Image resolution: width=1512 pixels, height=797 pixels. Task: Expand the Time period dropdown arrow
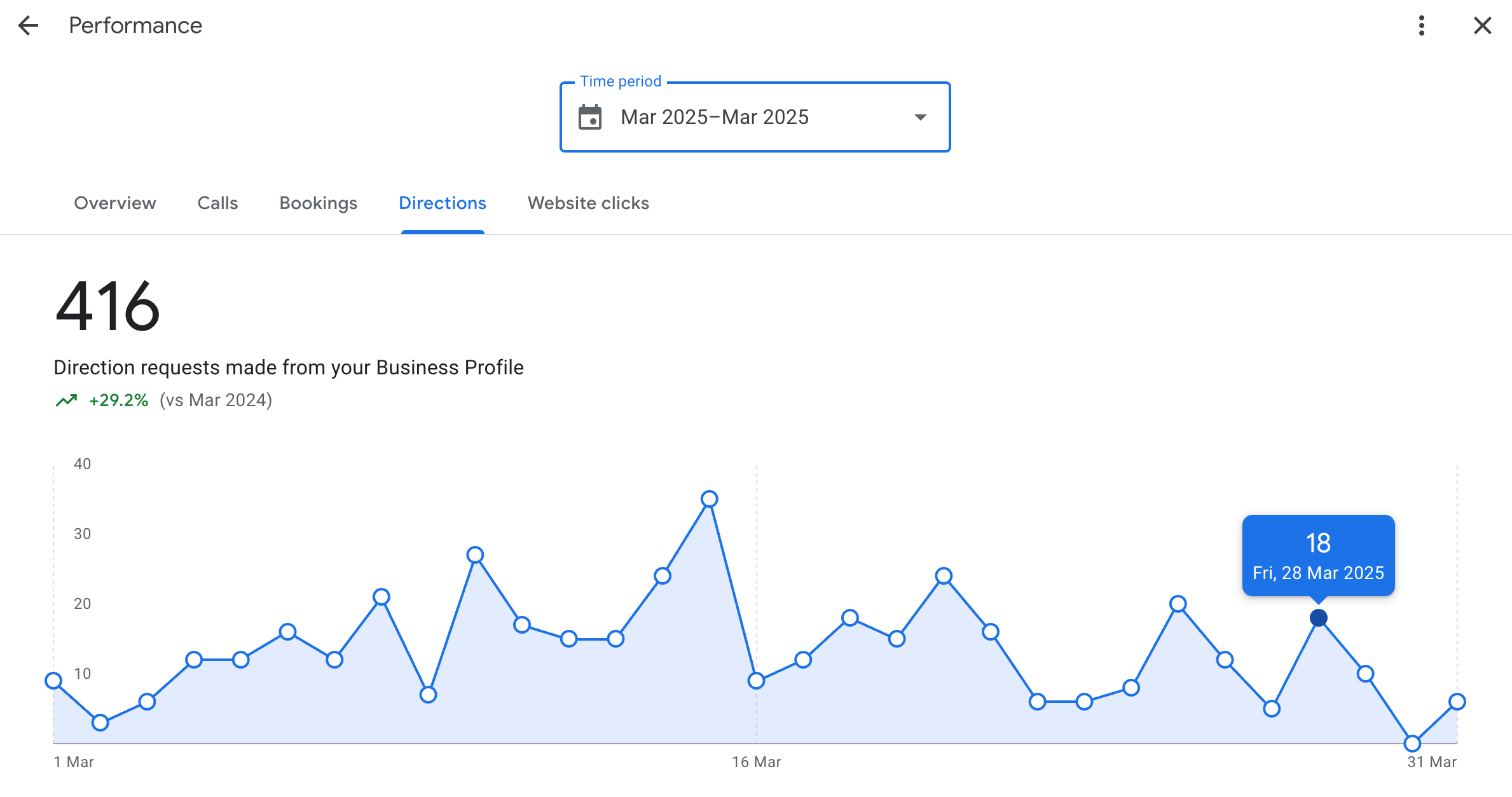[x=920, y=117]
